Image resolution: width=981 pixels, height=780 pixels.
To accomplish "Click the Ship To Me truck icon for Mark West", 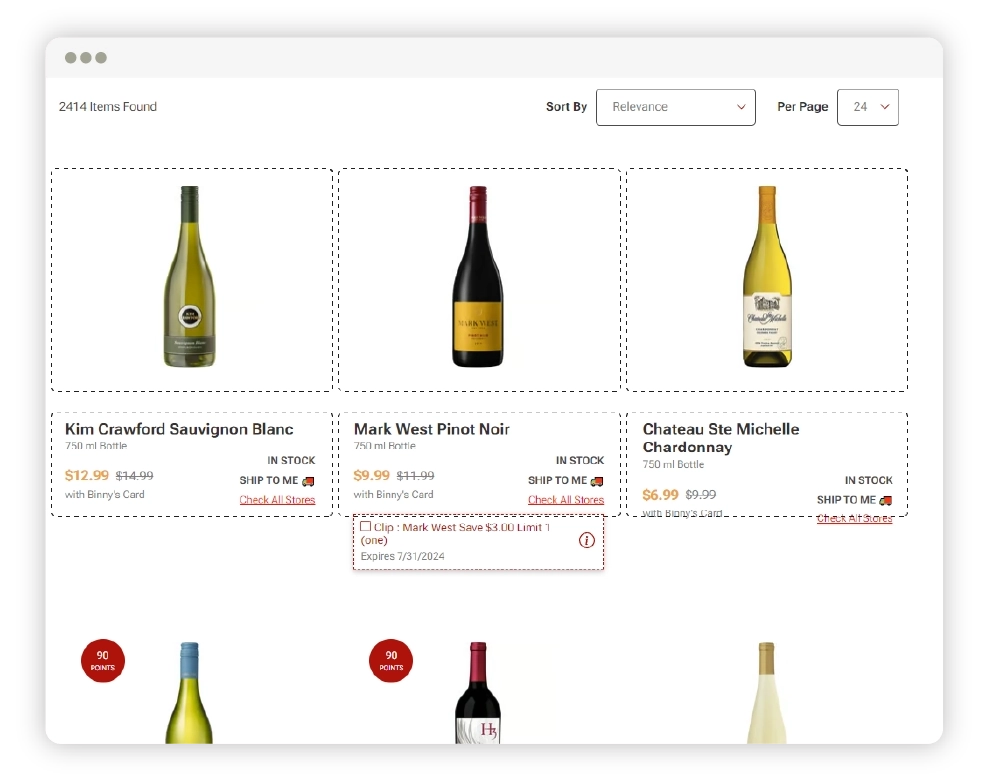I will [597, 481].
